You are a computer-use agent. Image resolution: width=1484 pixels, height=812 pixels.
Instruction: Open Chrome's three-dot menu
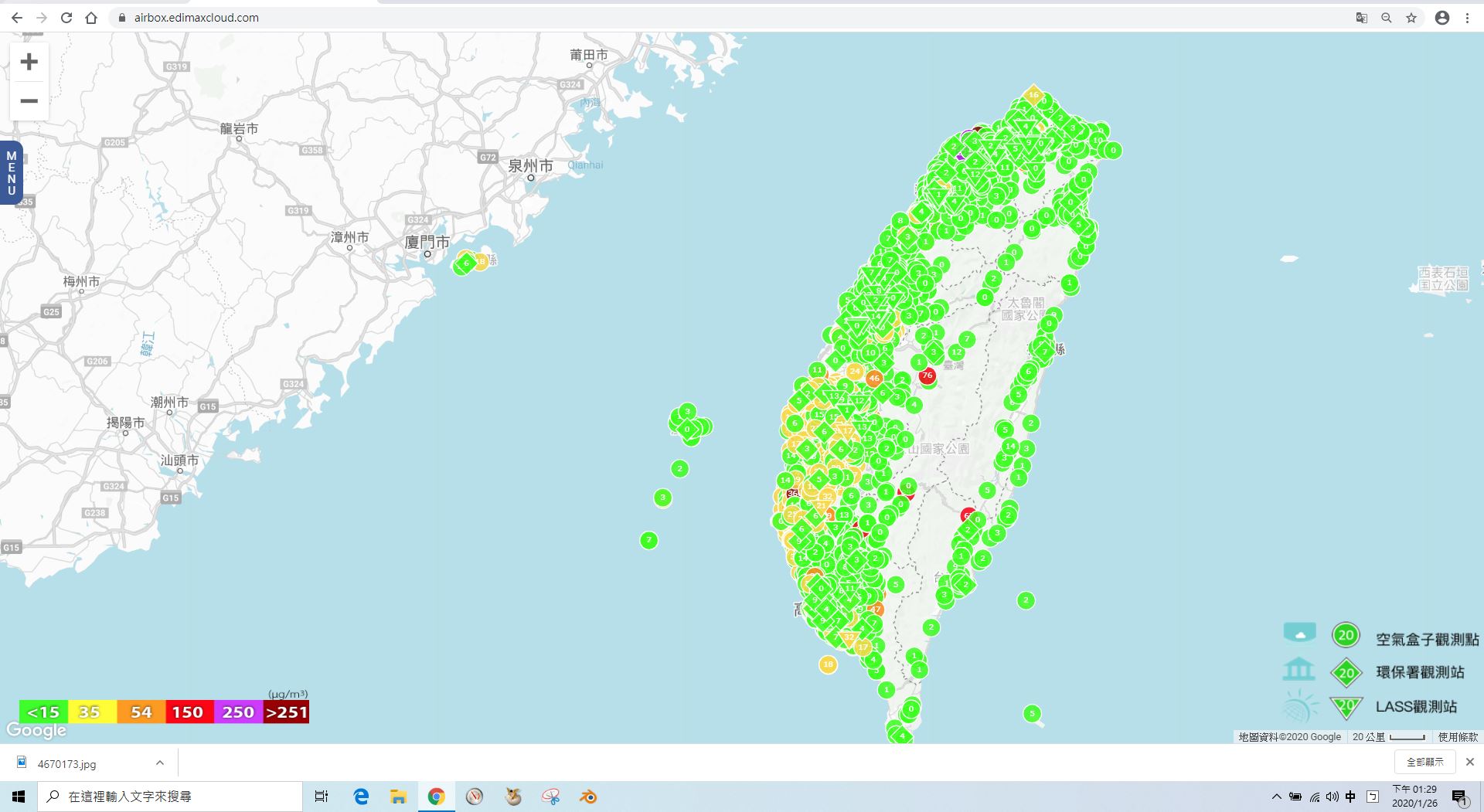pyautogui.click(x=1467, y=18)
